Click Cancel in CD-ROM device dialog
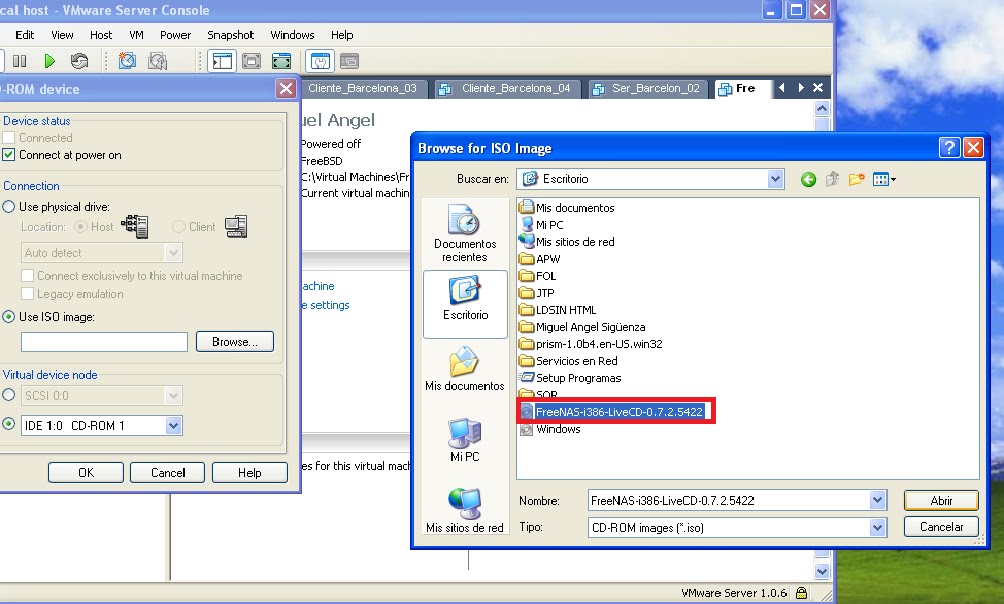 point(168,473)
